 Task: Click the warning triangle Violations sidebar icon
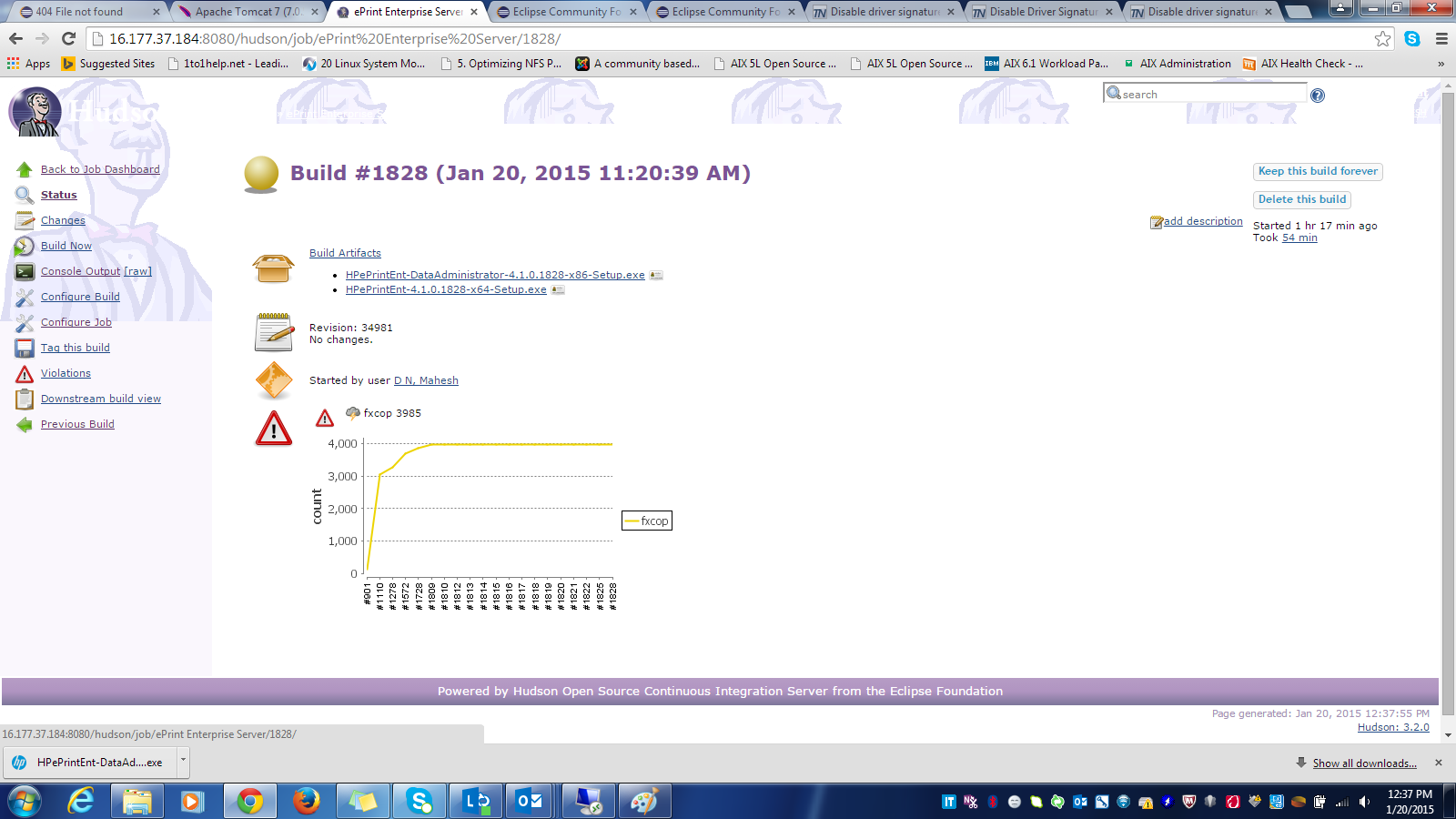pyautogui.click(x=25, y=374)
